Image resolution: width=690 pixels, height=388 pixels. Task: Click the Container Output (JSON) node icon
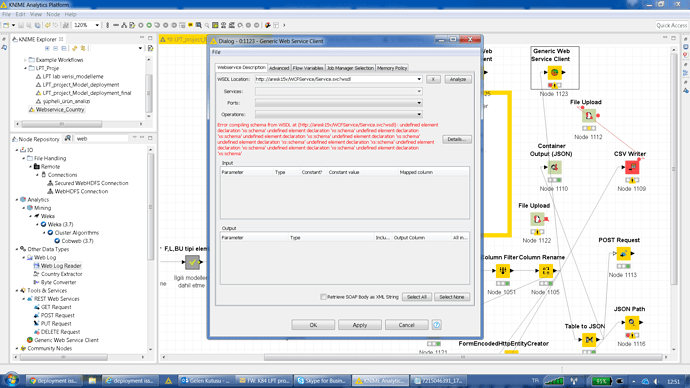pos(554,167)
